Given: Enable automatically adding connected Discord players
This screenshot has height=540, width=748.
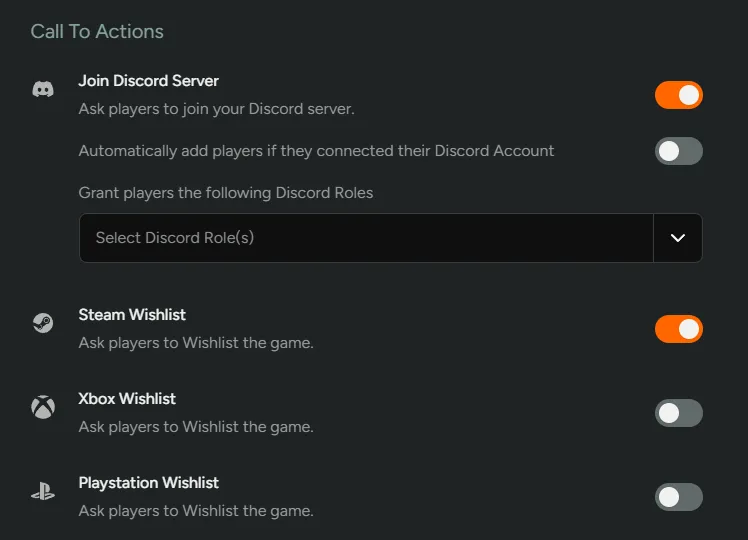Looking at the screenshot, I should coord(679,151).
